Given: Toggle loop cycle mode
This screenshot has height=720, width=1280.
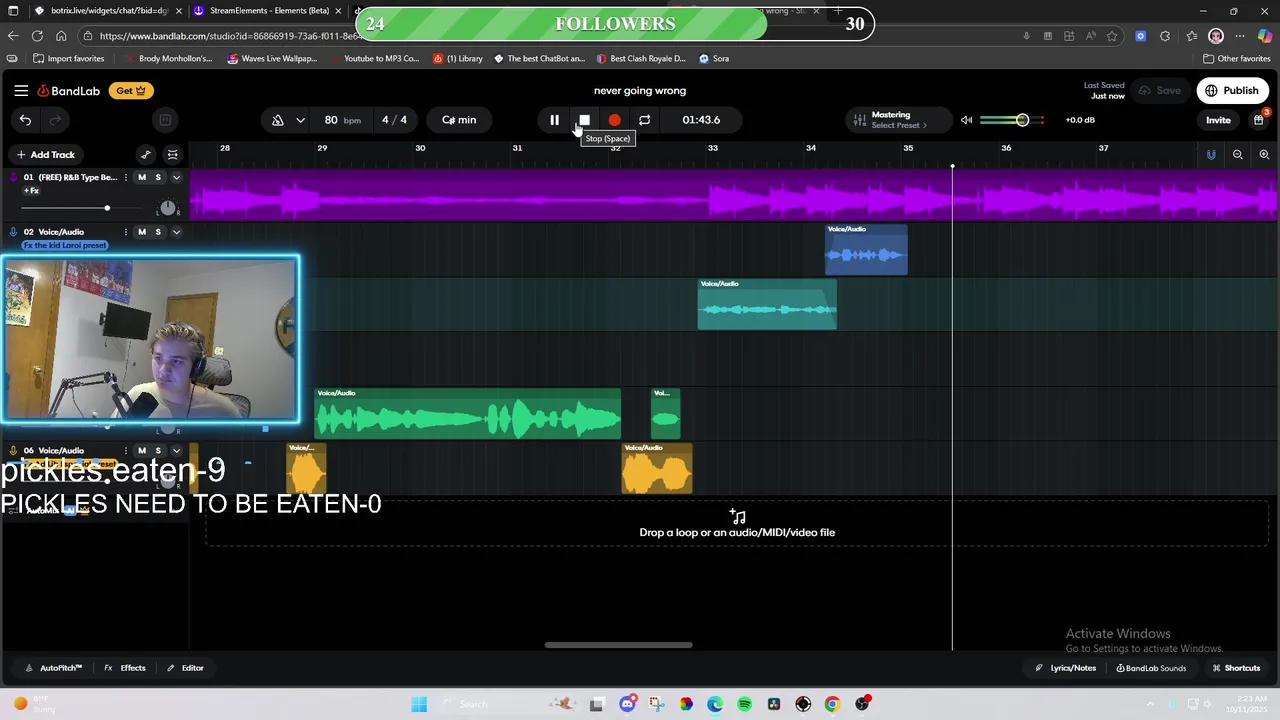Looking at the screenshot, I should coord(644,120).
